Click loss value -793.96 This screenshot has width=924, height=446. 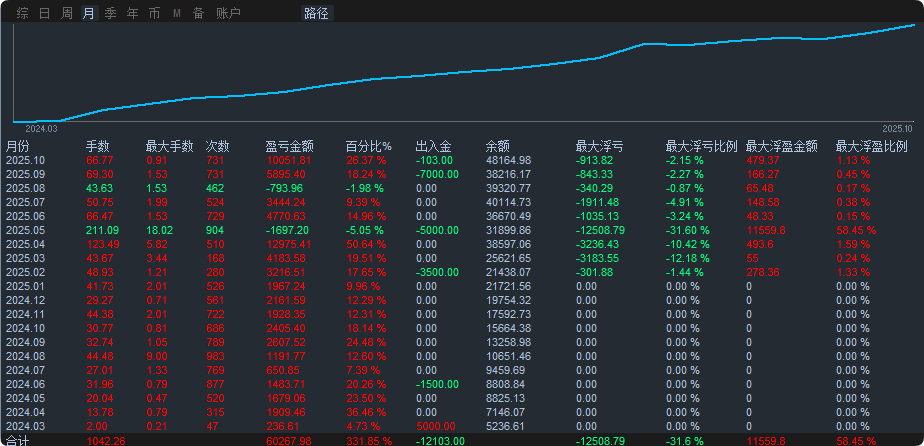(284, 189)
